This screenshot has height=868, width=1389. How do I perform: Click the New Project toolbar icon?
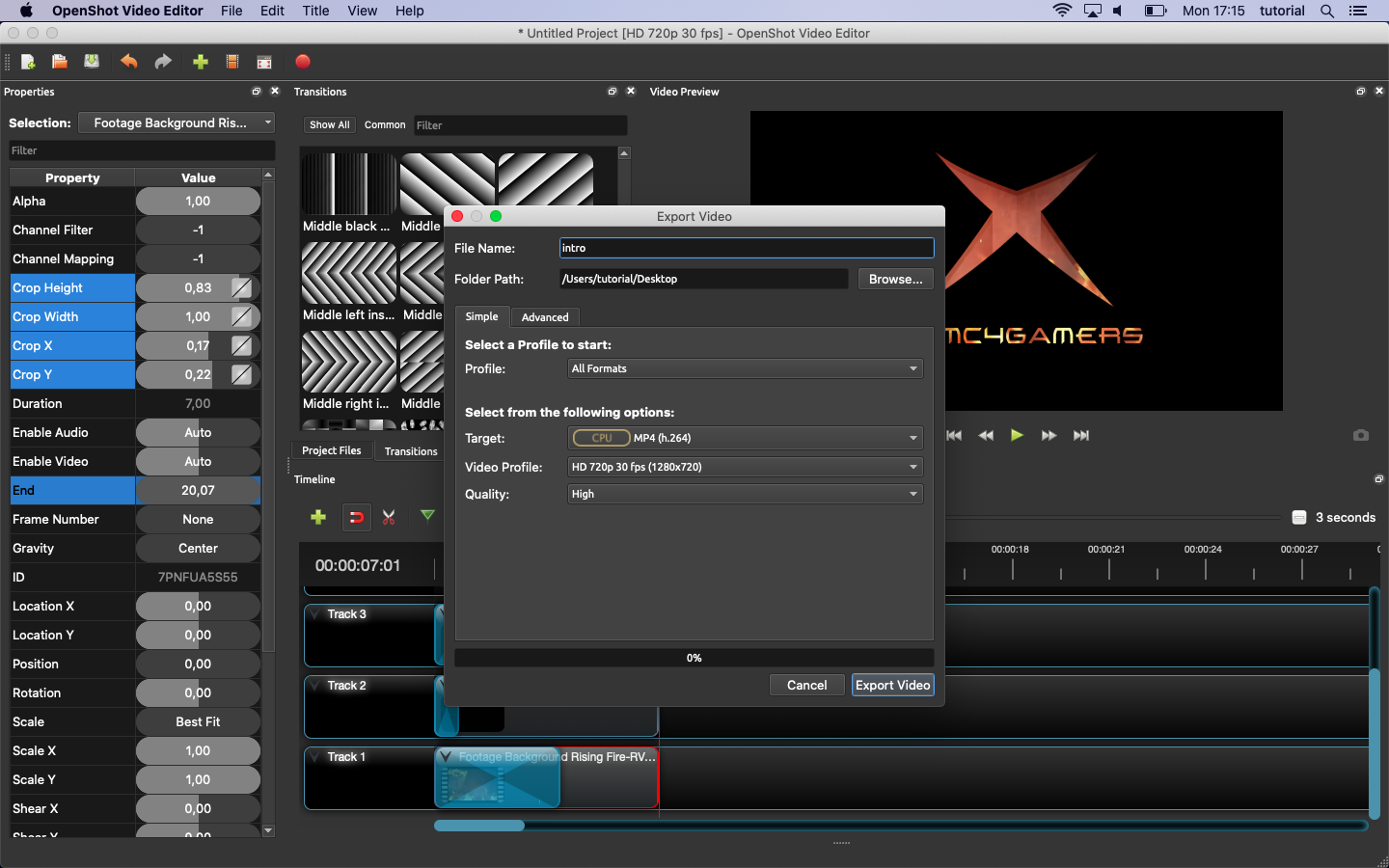28,62
